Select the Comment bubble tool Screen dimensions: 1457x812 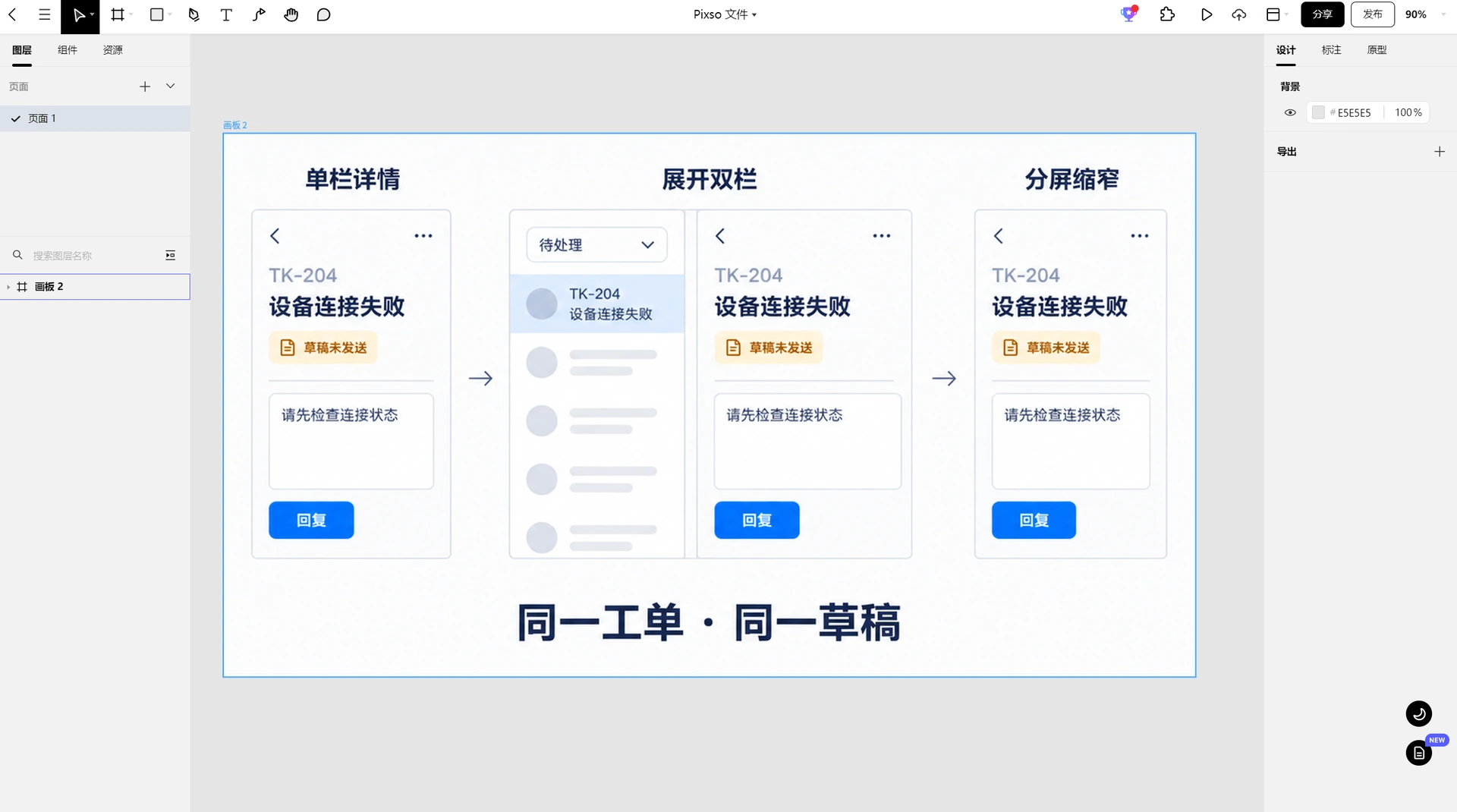(x=324, y=14)
